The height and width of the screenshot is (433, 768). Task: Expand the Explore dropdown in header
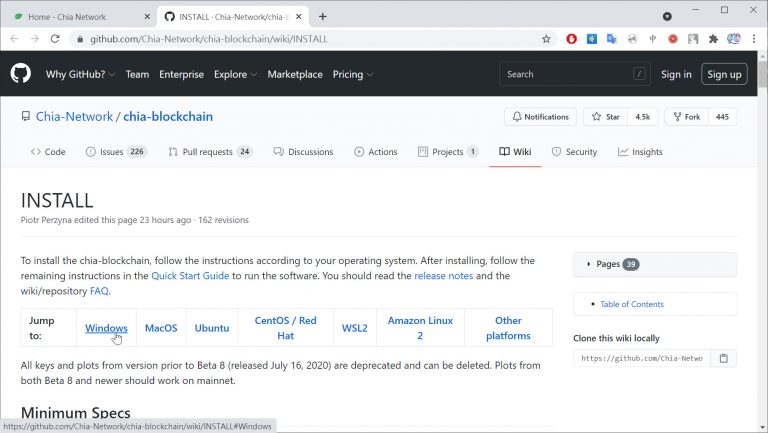[x=235, y=74]
